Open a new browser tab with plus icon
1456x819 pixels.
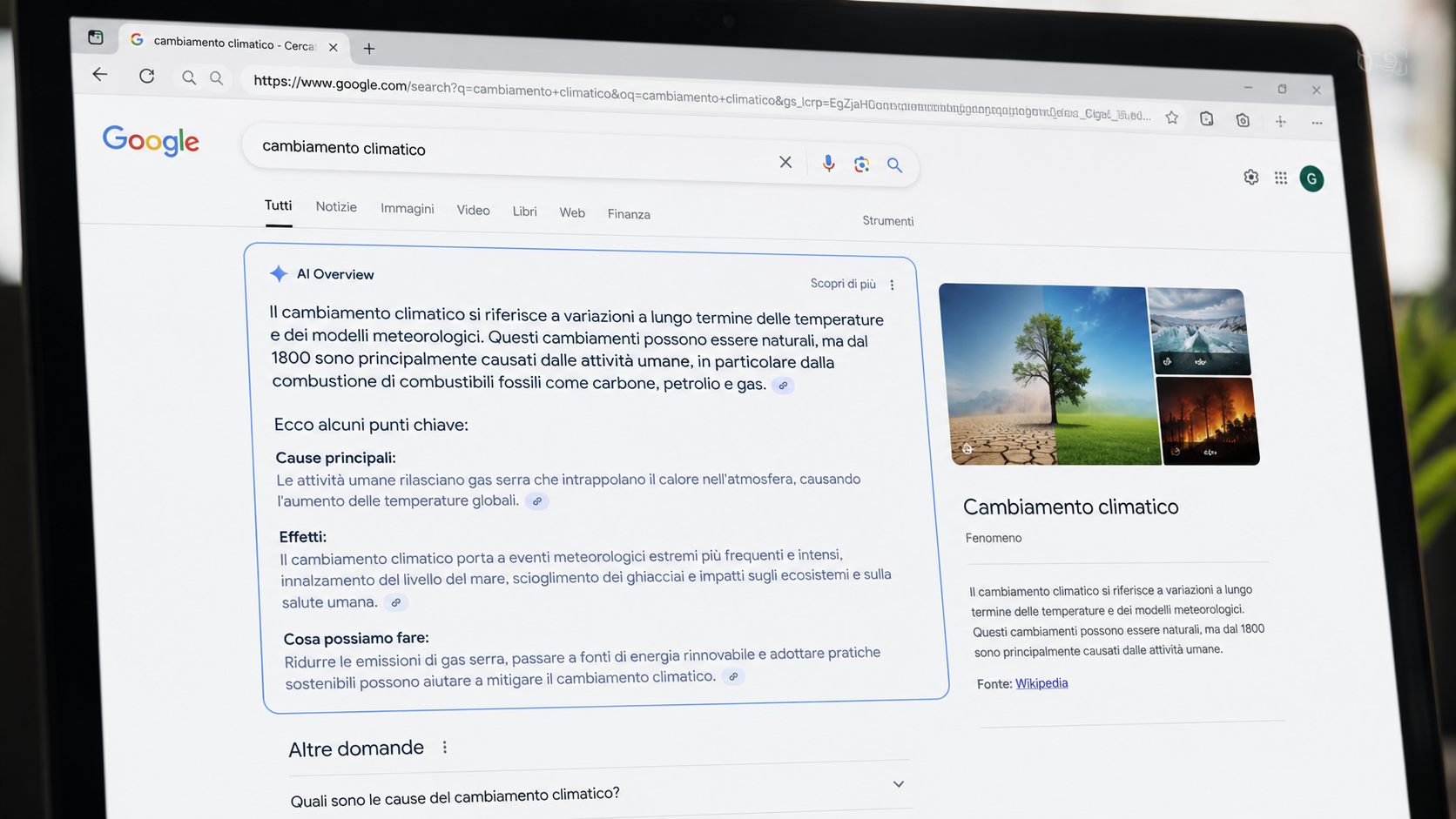coord(369,49)
